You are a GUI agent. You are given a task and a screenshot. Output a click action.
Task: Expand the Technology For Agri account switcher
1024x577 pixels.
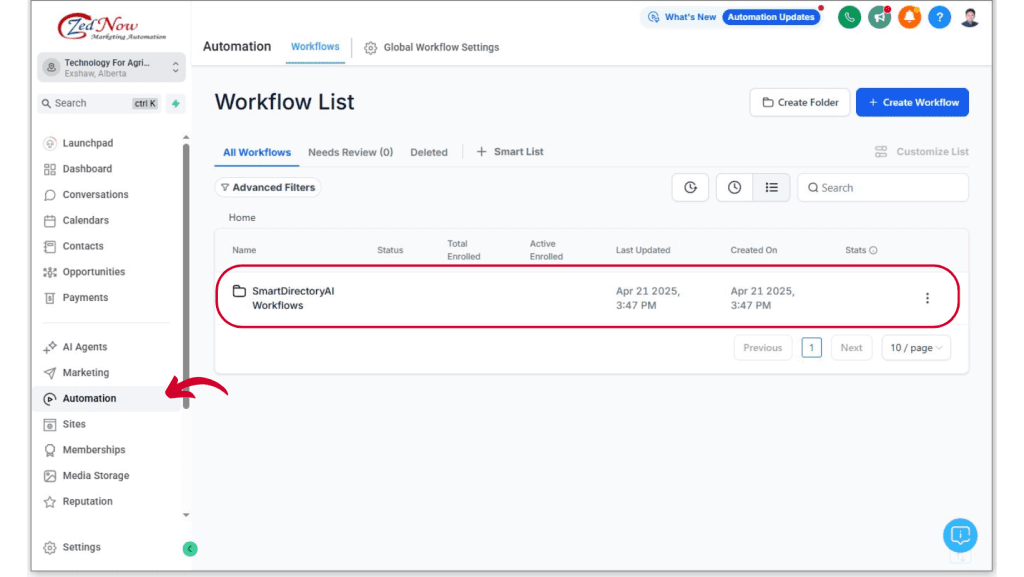pyautogui.click(x=112, y=67)
